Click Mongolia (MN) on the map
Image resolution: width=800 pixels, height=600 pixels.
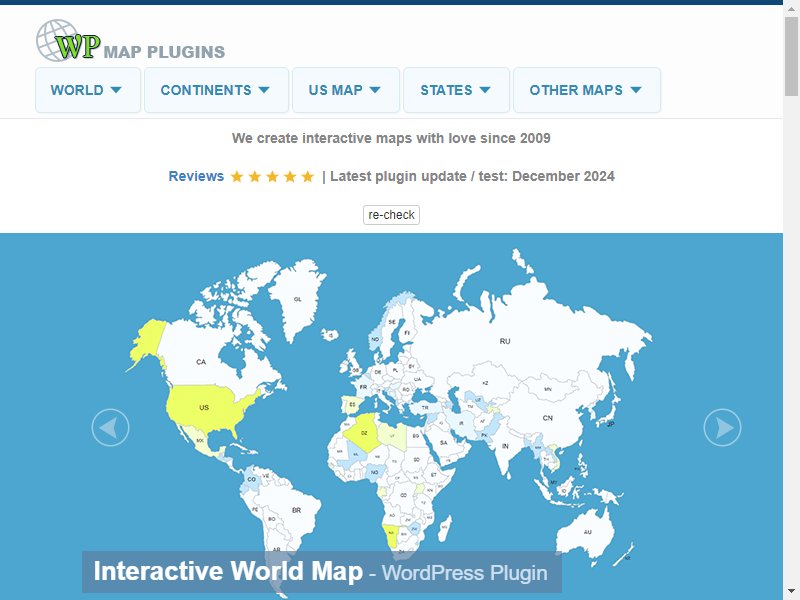pyautogui.click(x=547, y=389)
